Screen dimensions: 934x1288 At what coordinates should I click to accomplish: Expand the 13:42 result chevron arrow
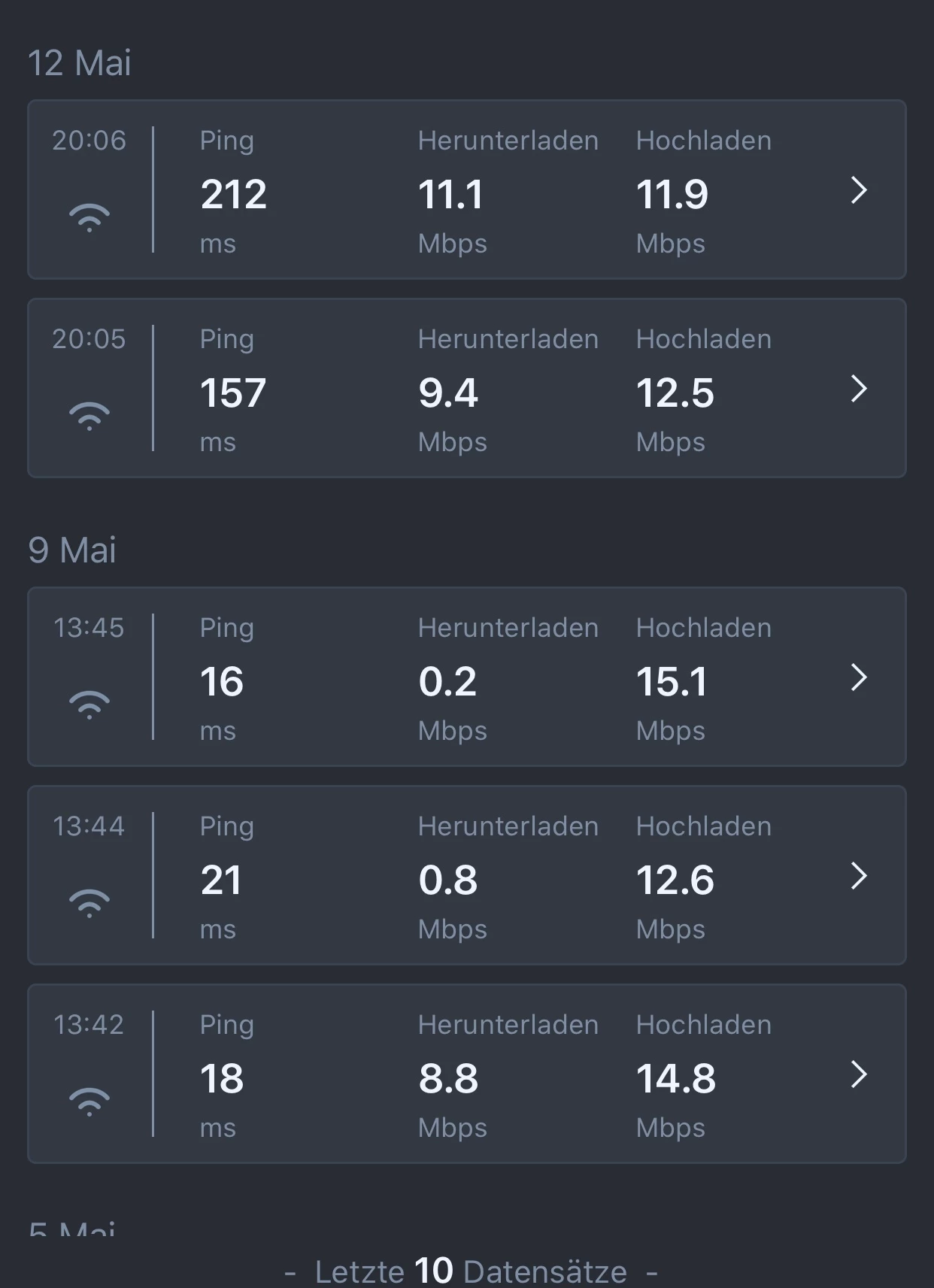(859, 1074)
